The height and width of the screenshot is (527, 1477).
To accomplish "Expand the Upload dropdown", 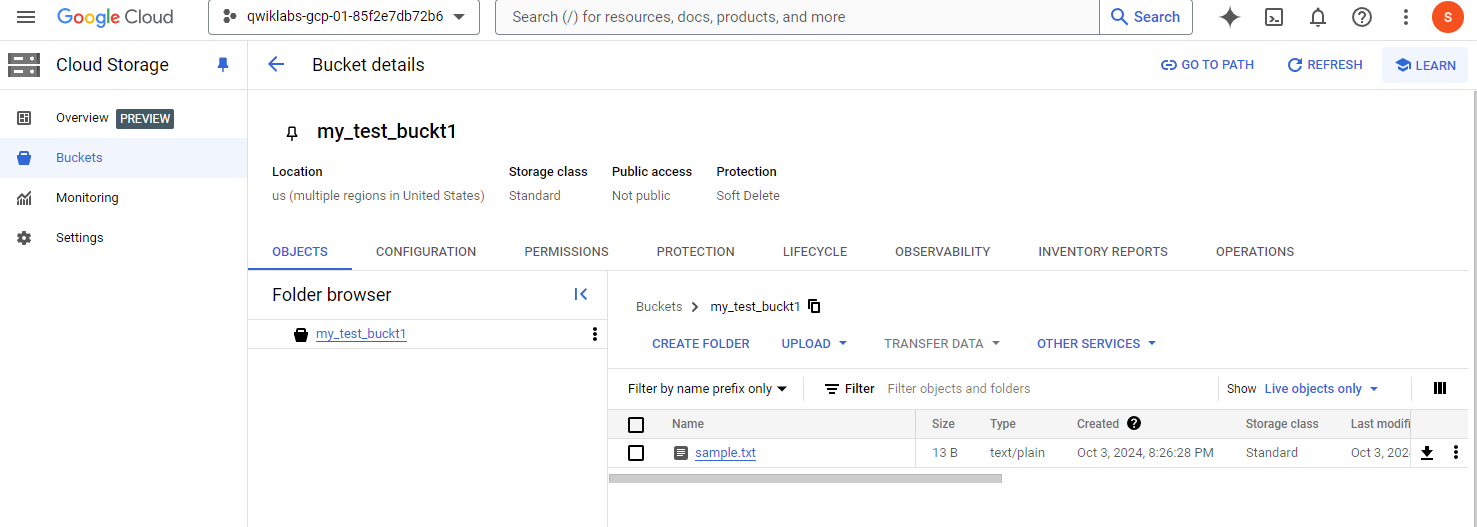I will click(814, 343).
